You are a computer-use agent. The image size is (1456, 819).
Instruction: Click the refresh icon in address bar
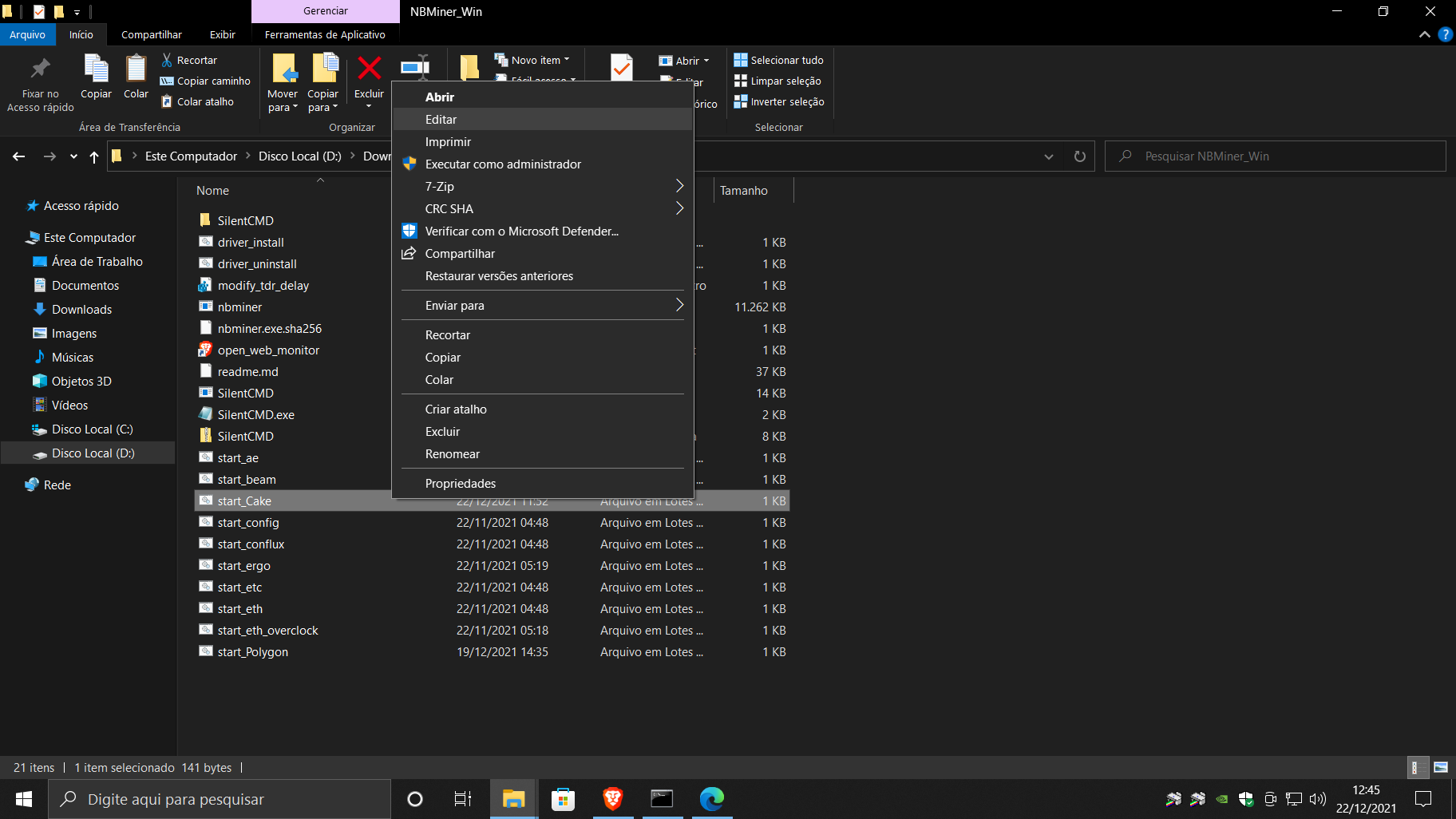point(1079,156)
